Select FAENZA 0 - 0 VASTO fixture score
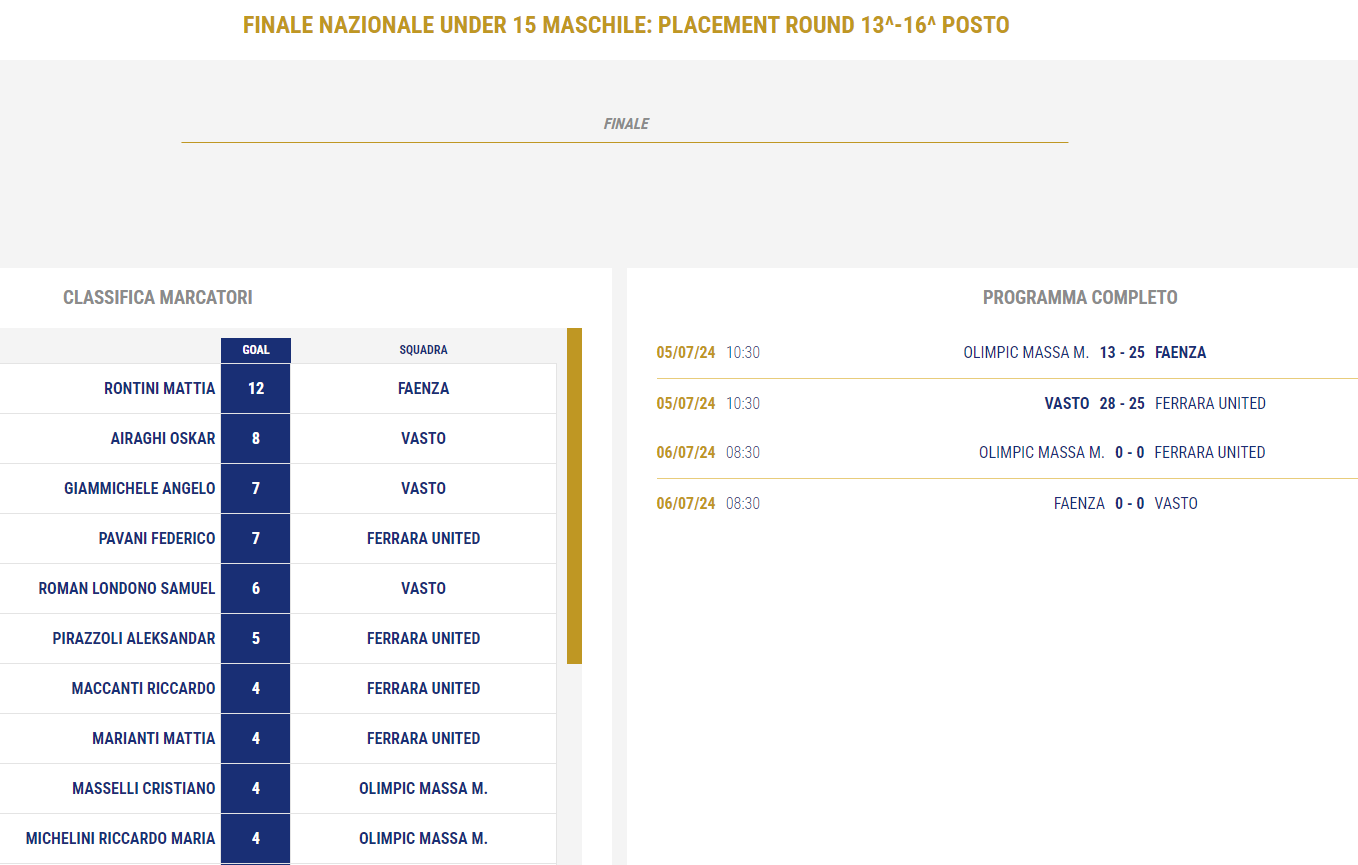Screen dimensions: 1358x865 pos(1130,503)
